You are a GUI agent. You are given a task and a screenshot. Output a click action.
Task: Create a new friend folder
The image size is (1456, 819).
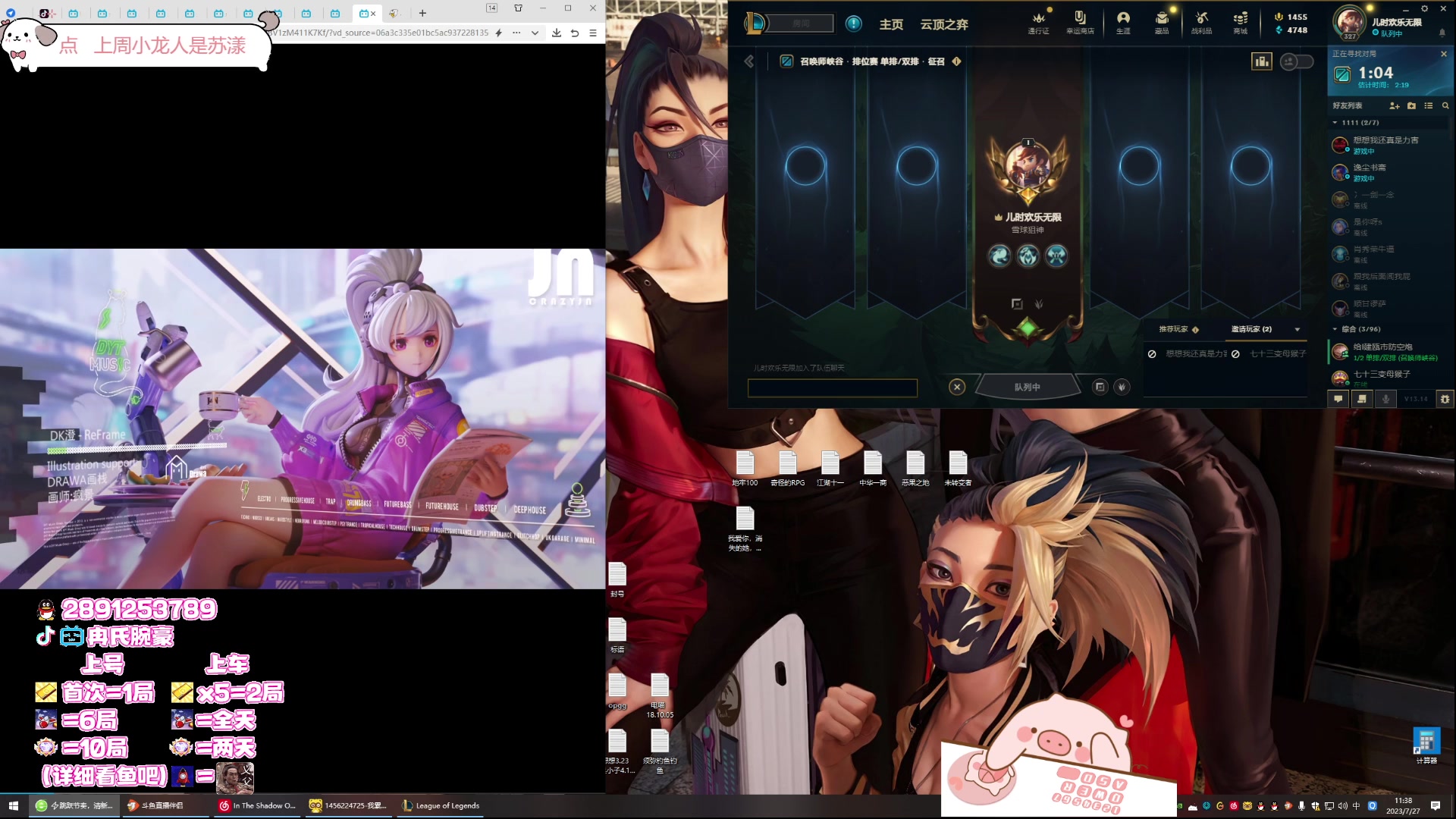point(1411,105)
